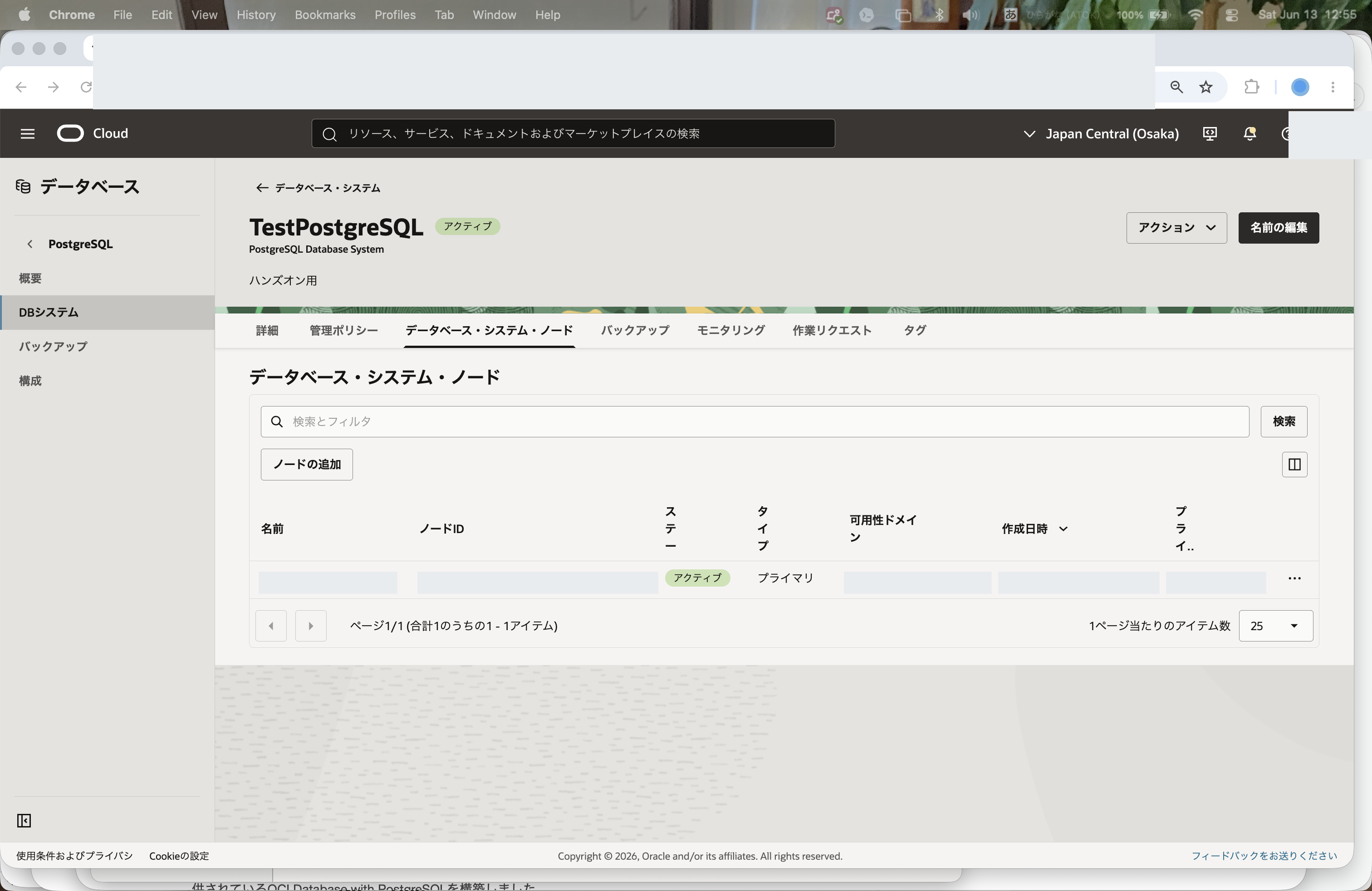Open the column layout settings icon
The image size is (1372, 891).
point(1294,465)
